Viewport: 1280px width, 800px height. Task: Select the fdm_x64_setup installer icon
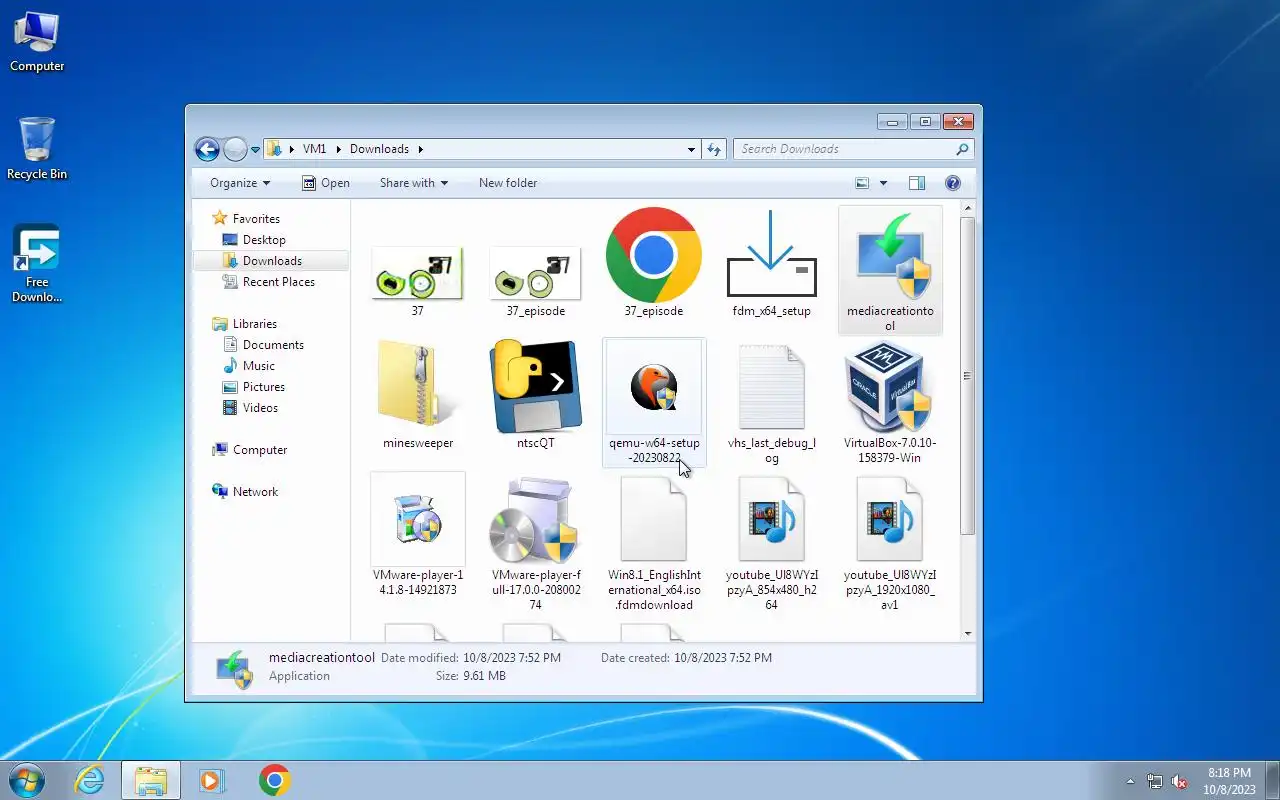[771, 253]
